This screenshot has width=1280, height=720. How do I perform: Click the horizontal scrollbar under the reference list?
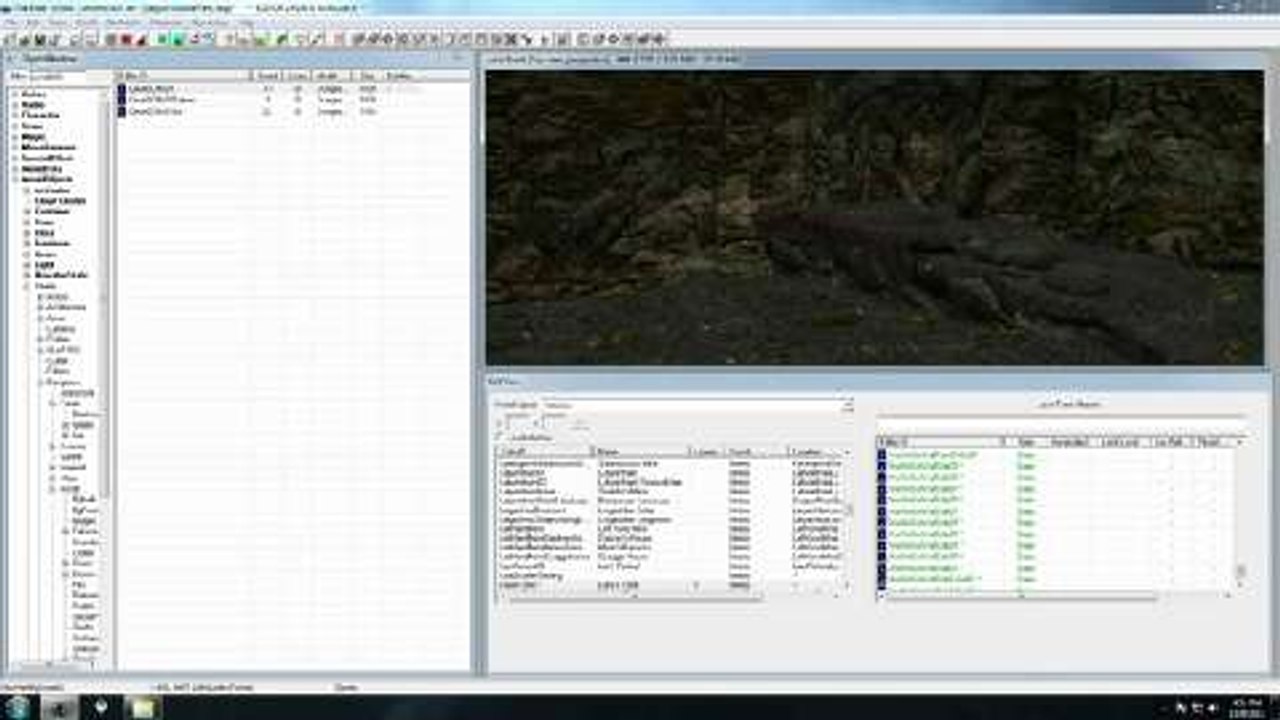coord(1055,597)
